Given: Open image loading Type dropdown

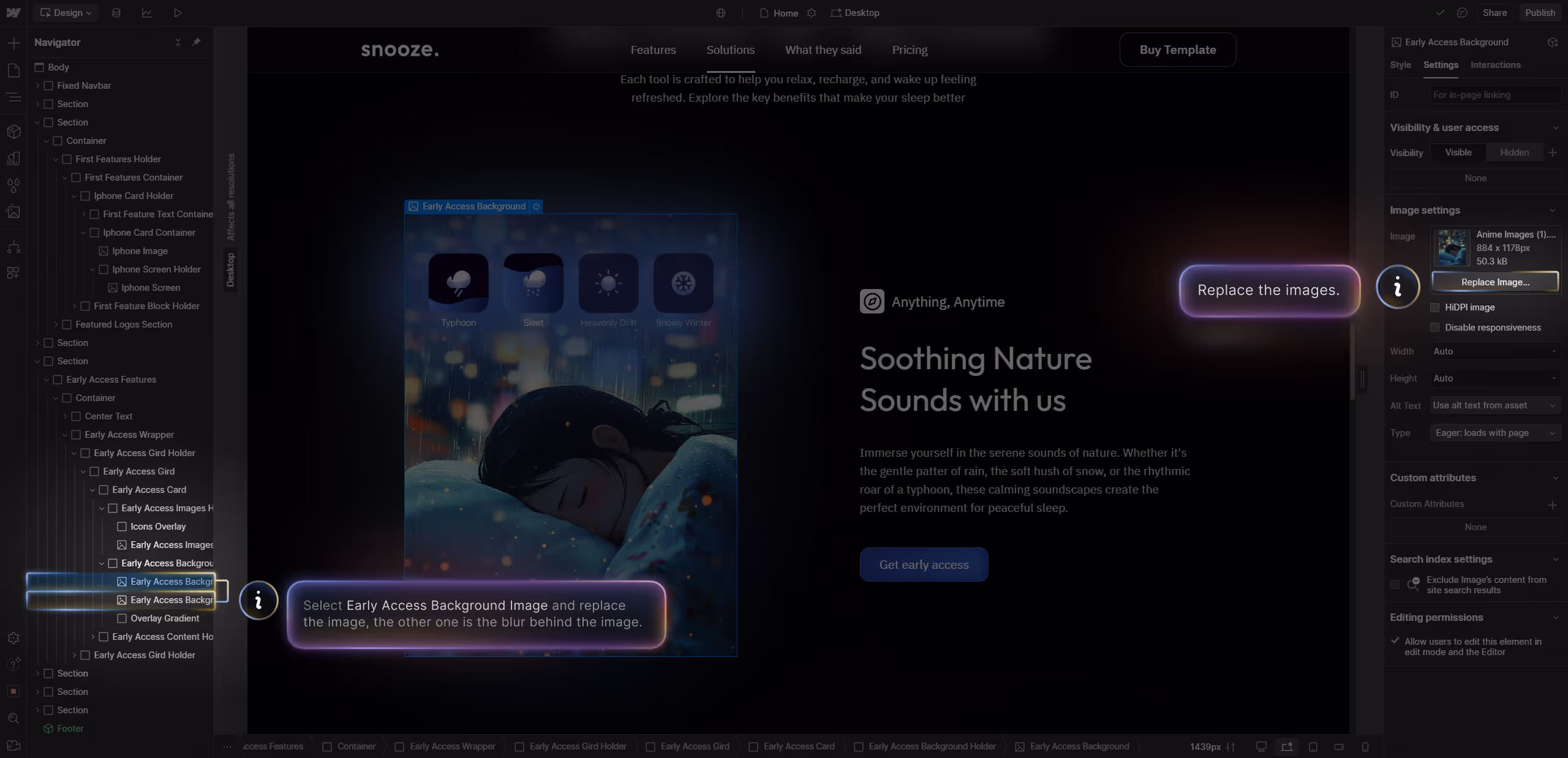Looking at the screenshot, I should (x=1494, y=433).
